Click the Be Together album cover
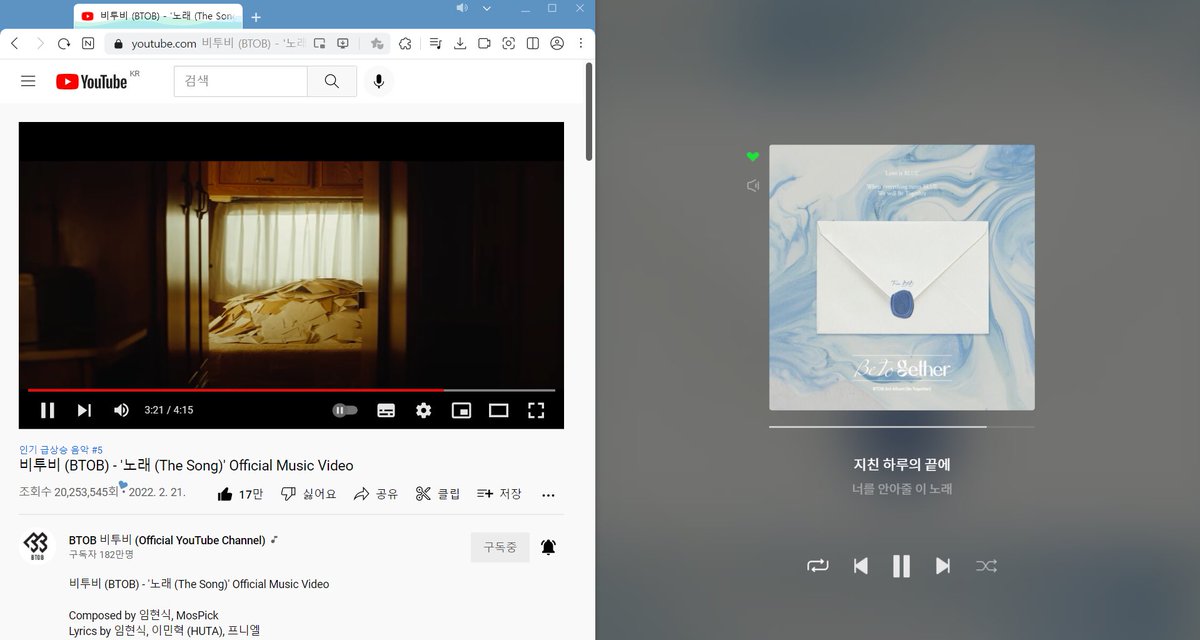1200x640 pixels. (x=902, y=277)
